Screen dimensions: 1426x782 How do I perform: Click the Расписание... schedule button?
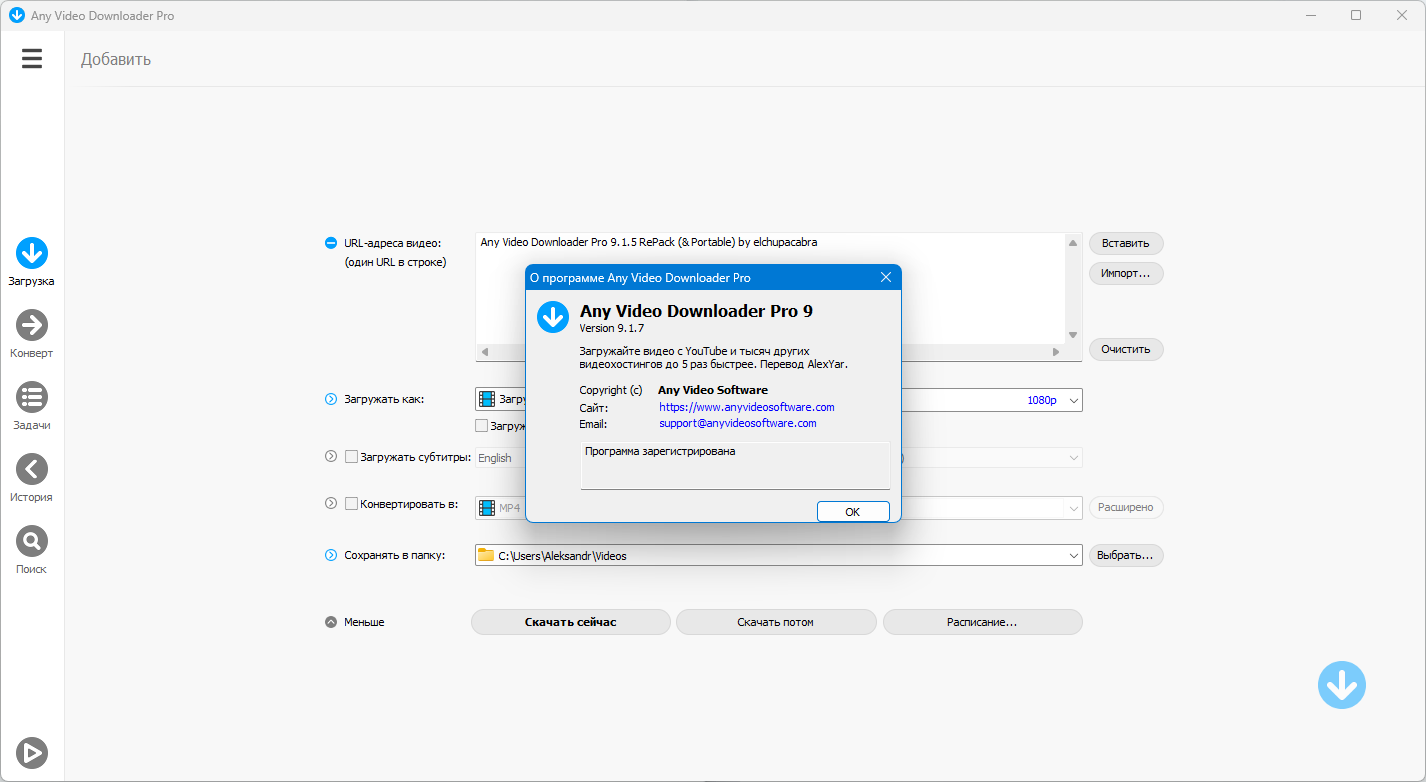[x=982, y=622]
